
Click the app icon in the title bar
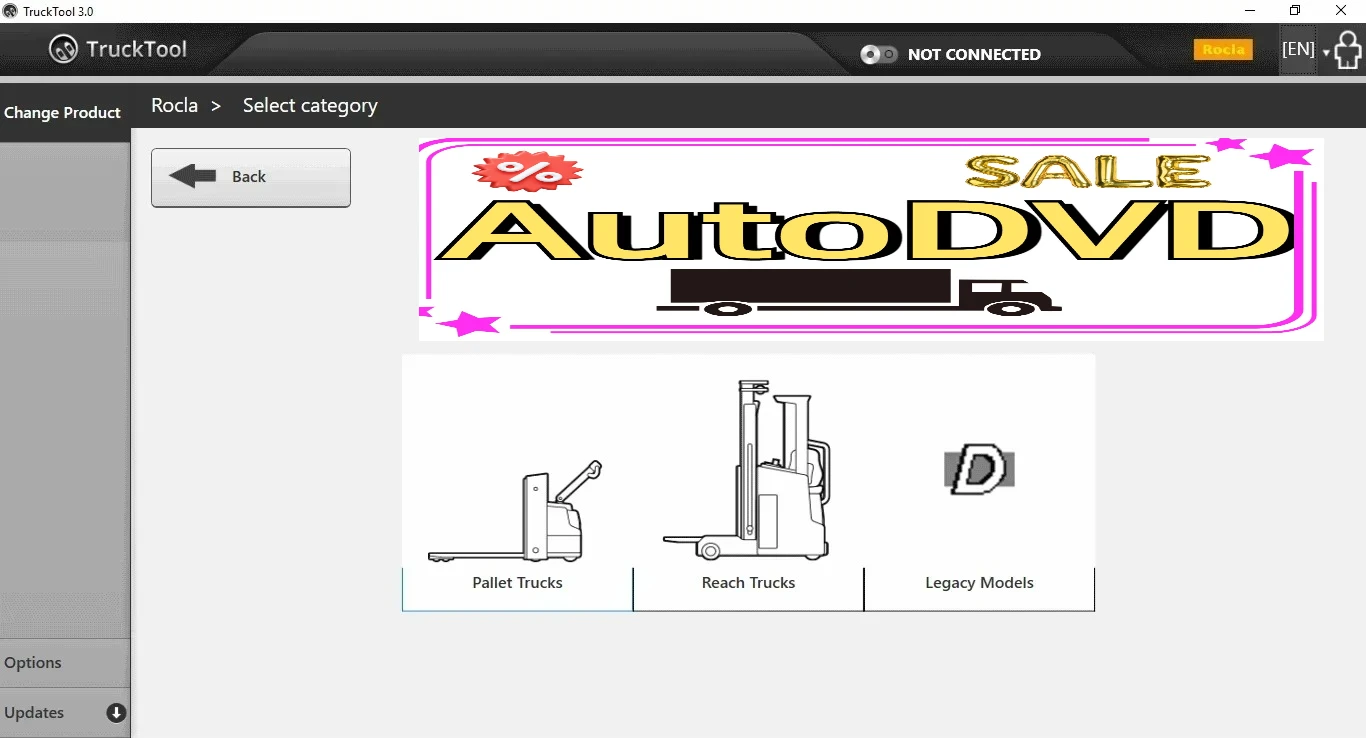[10, 10]
